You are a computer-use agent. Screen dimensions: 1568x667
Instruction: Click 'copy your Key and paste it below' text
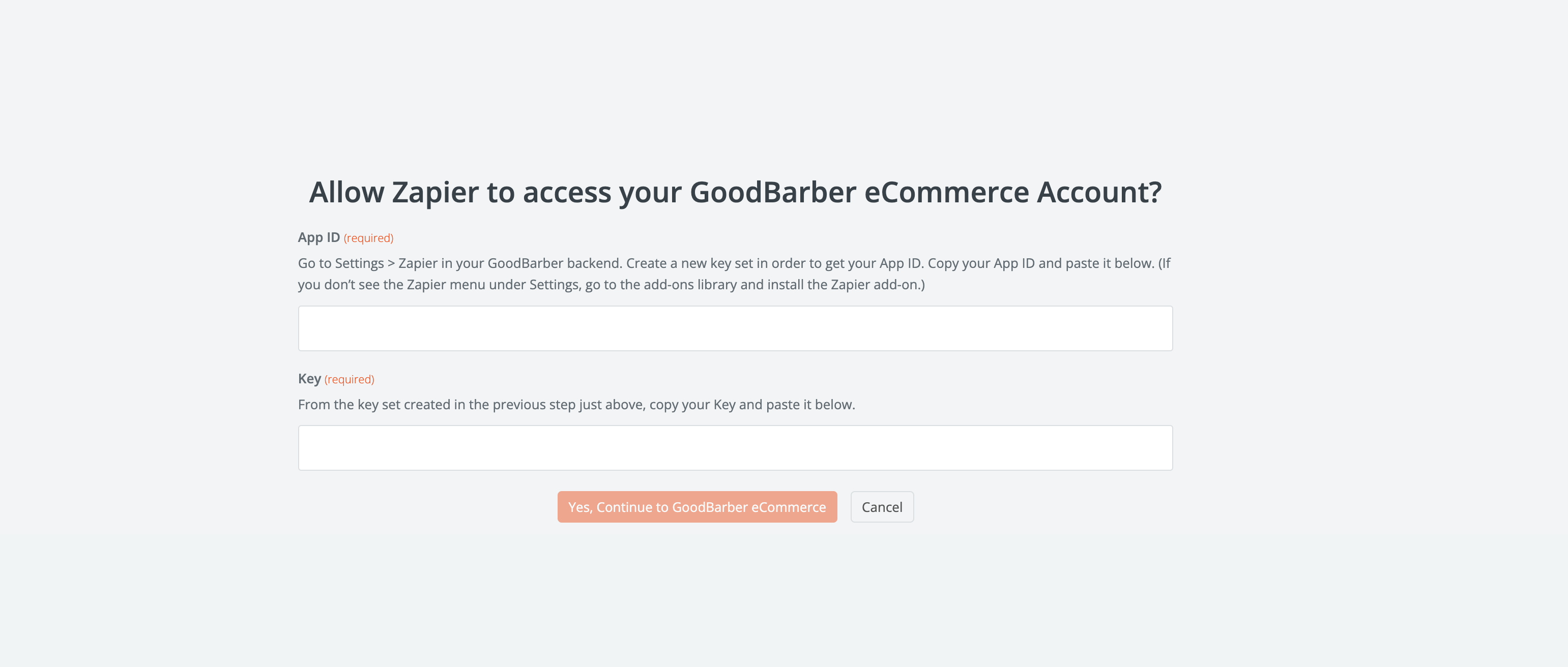click(x=752, y=405)
